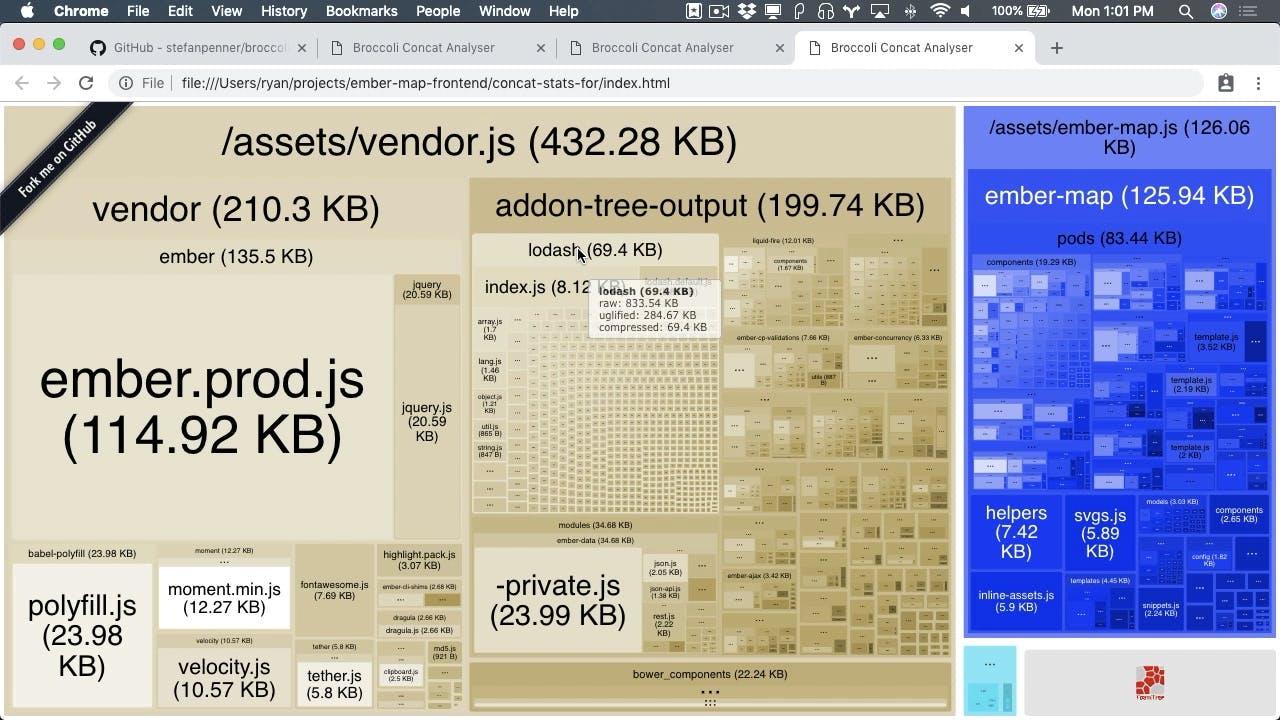This screenshot has width=1280, height=720.
Task: Select the snippets.js (2.24 KB) cell
Action: coord(1161,609)
